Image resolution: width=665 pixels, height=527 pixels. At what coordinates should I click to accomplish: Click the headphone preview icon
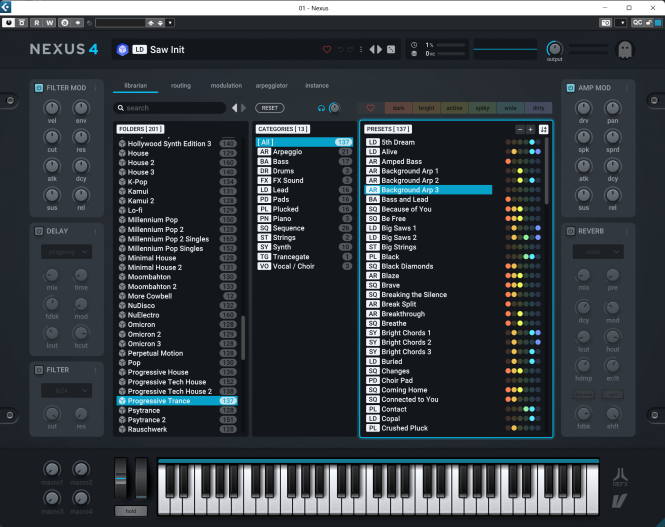[321, 108]
